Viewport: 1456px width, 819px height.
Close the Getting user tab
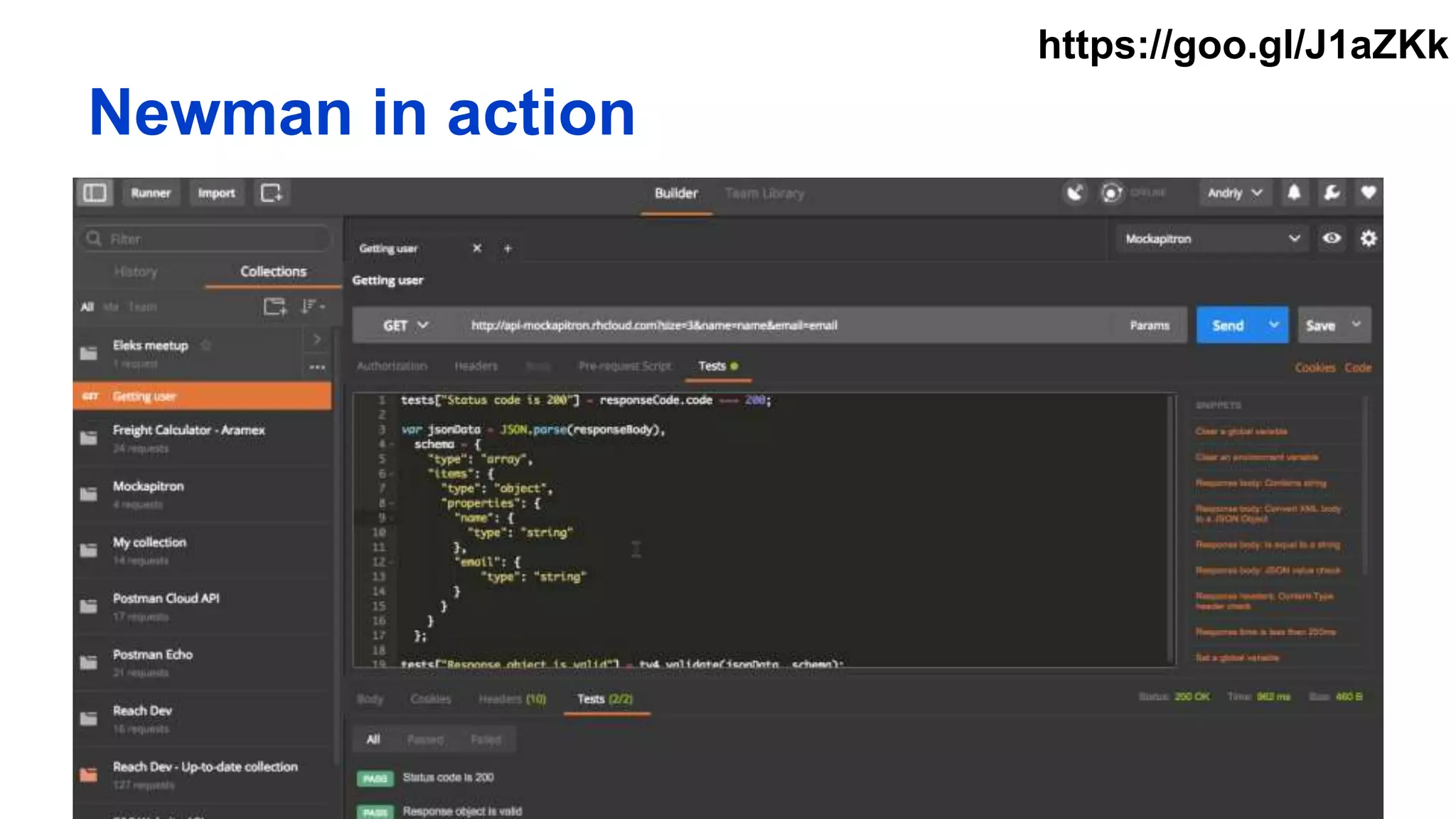[x=477, y=248]
